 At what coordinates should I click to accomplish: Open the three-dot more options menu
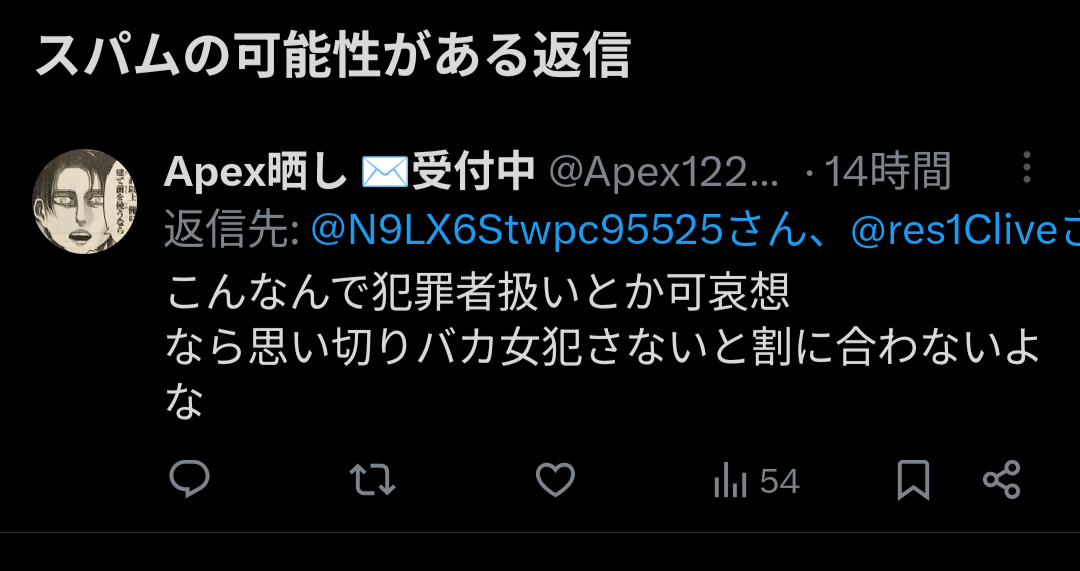coord(1026,167)
